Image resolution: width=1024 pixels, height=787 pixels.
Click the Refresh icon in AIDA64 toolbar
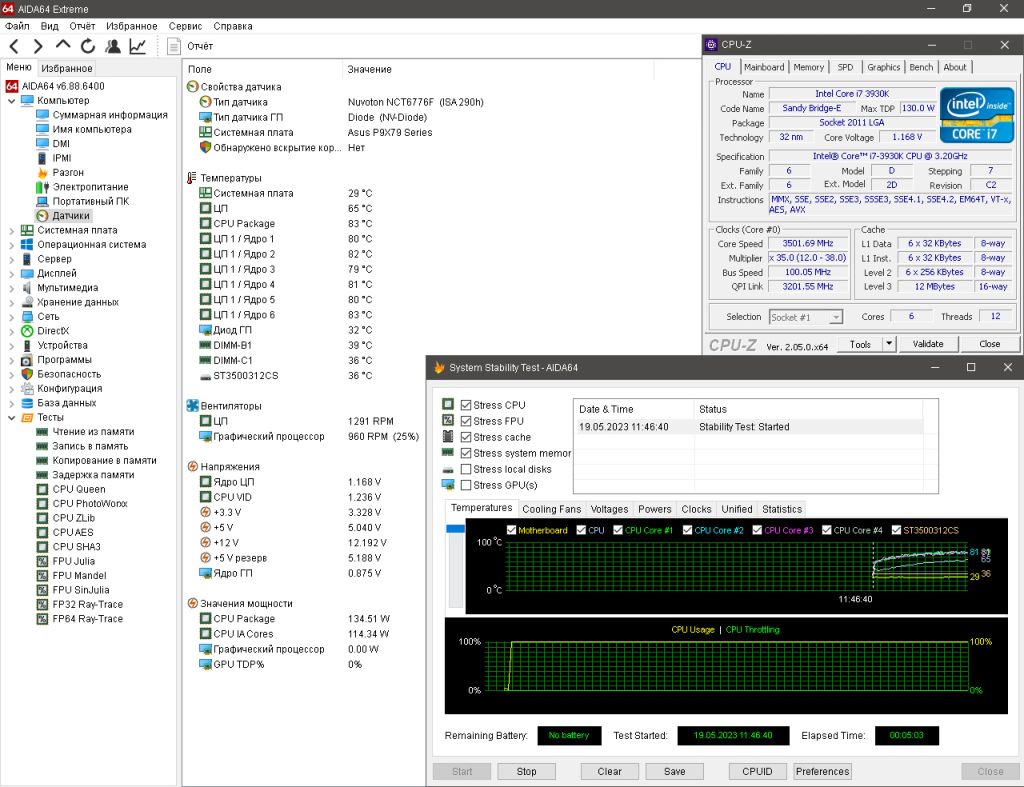tap(88, 46)
